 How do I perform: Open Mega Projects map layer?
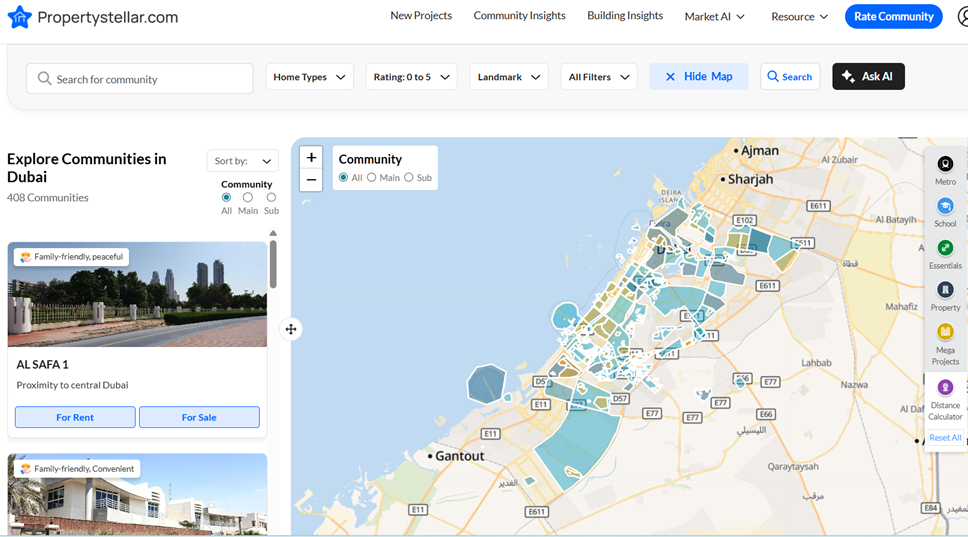click(945, 333)
